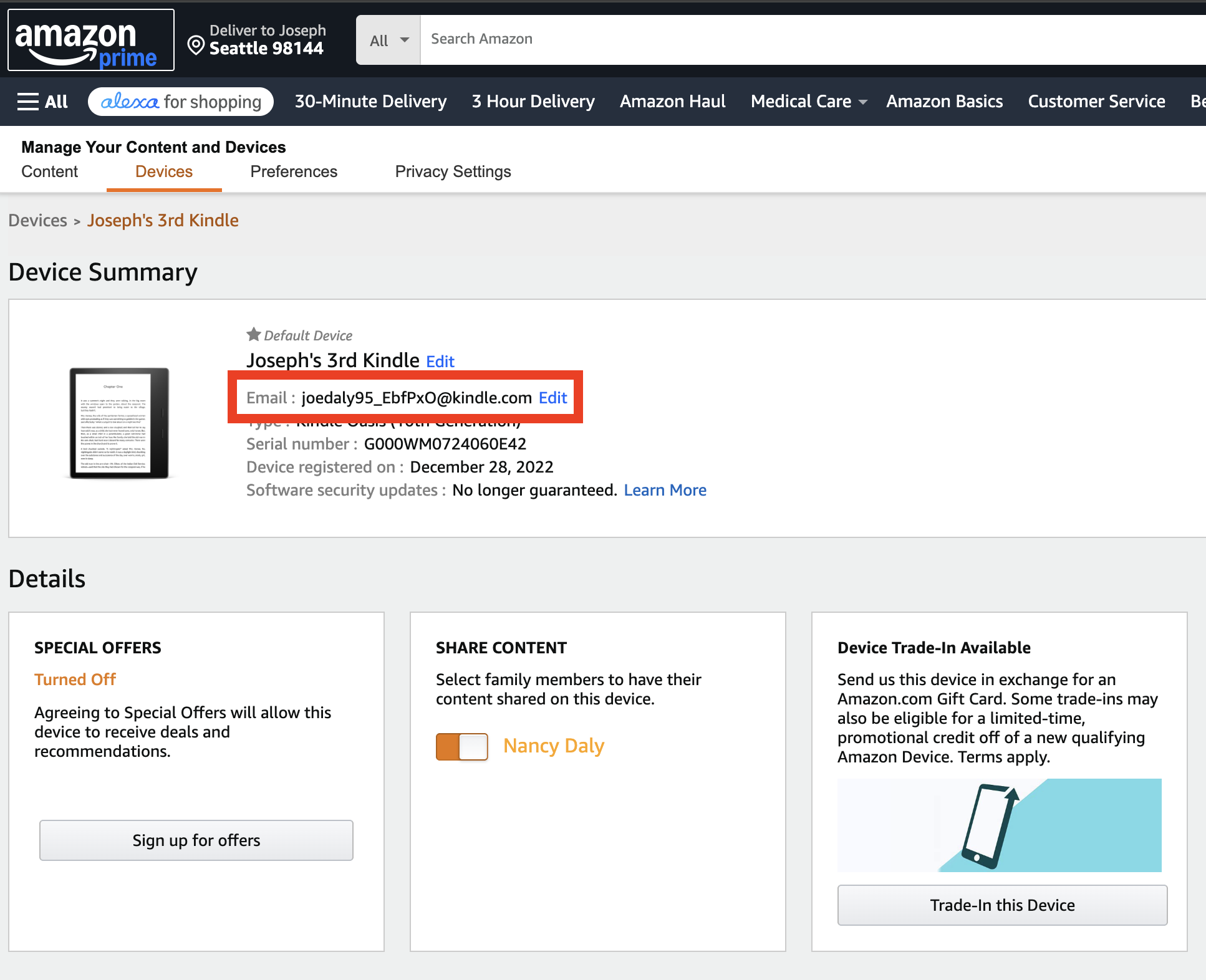
Task: Click the Amazon Prime logo
Action: tap(91, 41)
